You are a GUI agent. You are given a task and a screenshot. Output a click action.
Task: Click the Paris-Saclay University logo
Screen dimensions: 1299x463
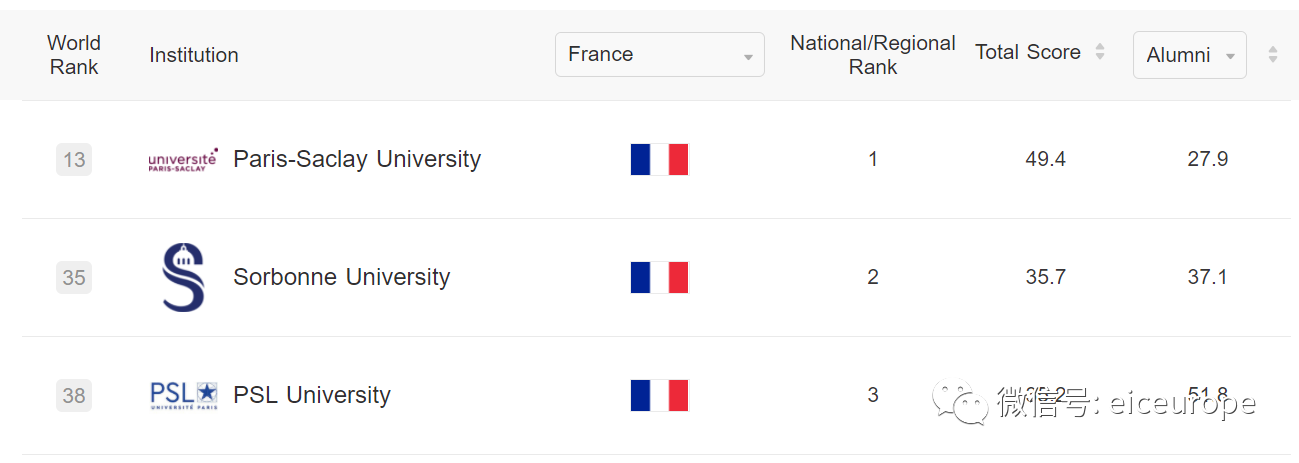click(x=183, y=160)
